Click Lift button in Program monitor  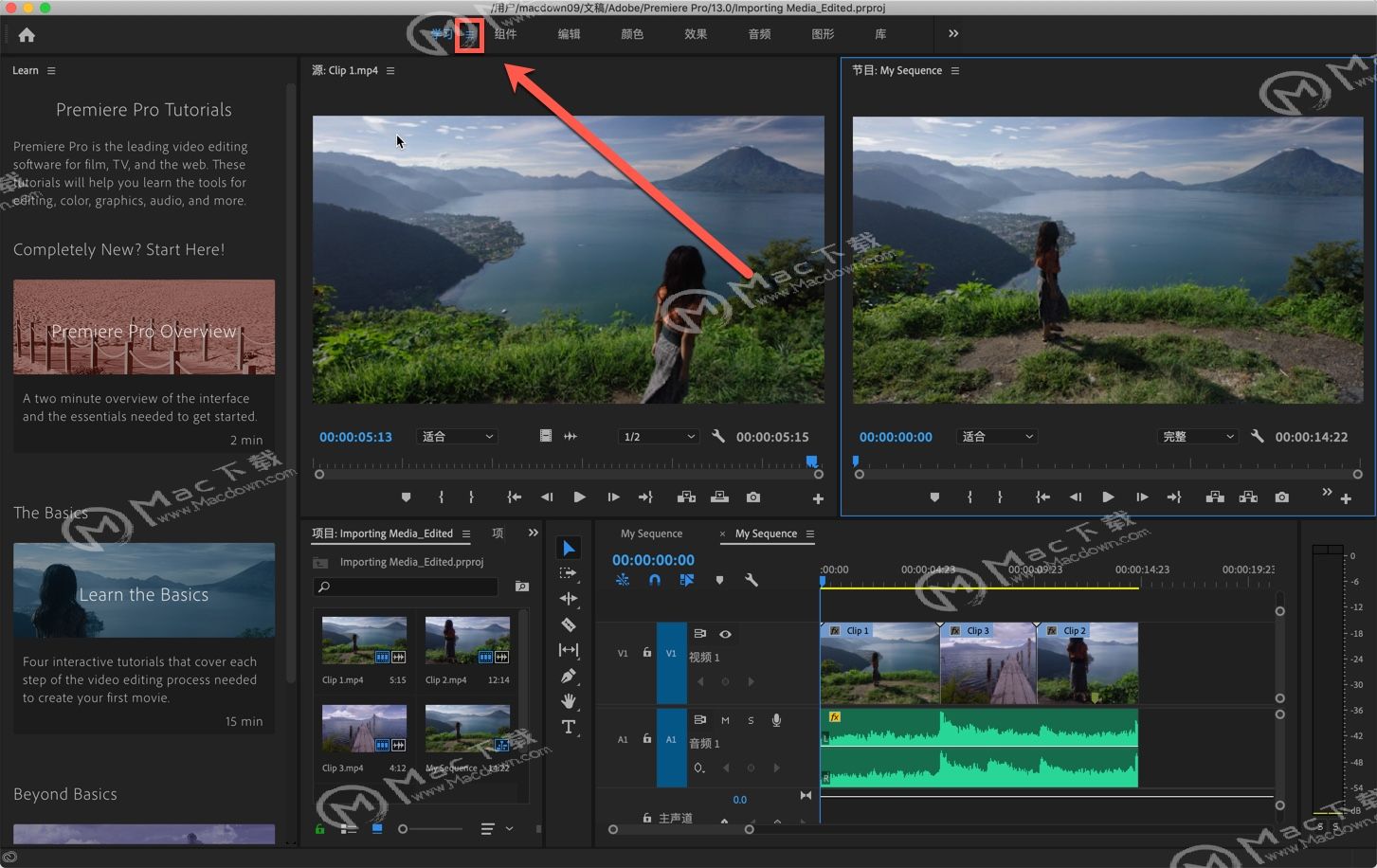[x=1214, y=497]
